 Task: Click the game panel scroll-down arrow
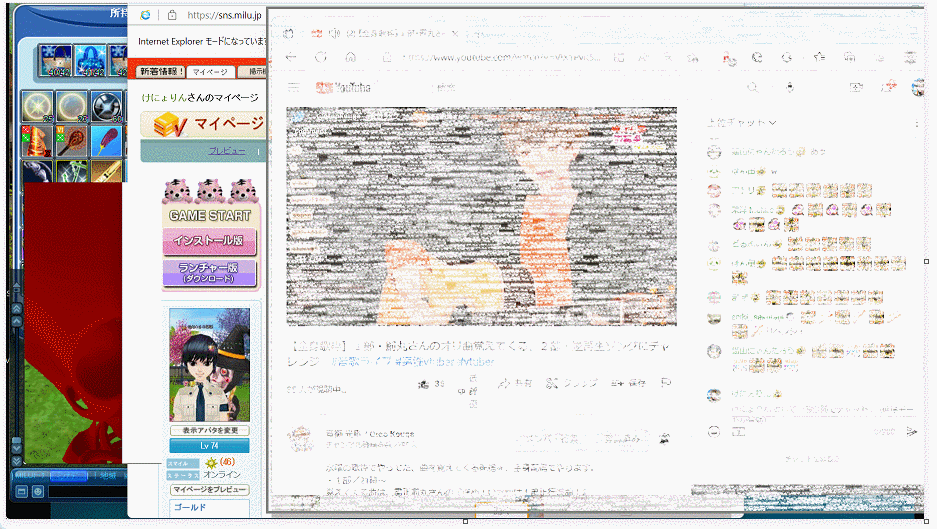tap(16, 448)
